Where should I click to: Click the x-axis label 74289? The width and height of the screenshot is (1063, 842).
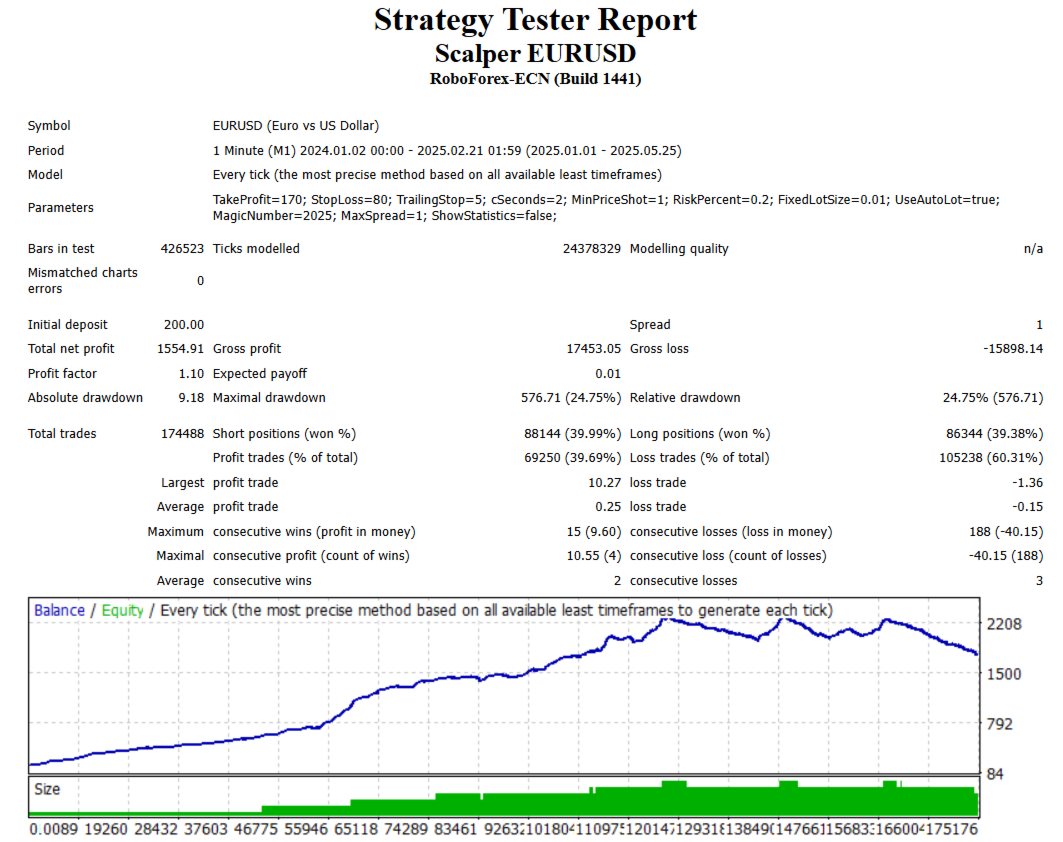pyautogui.click(x=405, y=829)
